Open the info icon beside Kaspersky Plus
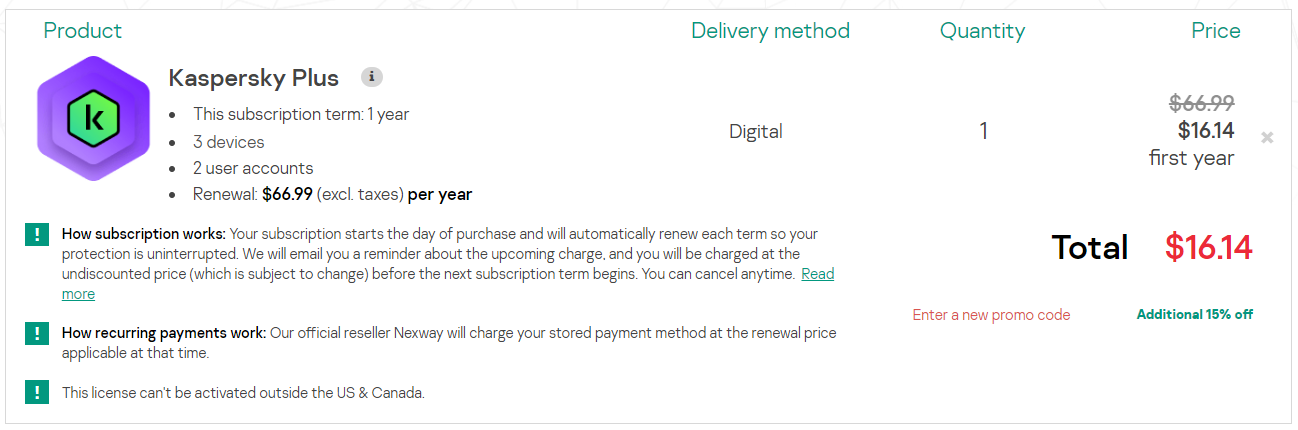Screen dimensions: 1298x430 point(372,77)
